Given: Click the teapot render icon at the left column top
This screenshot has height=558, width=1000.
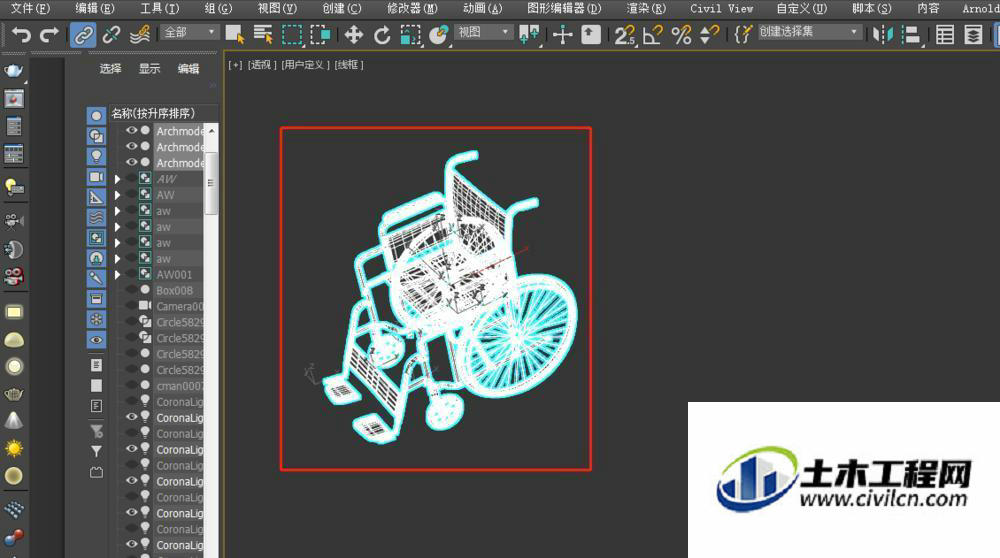Looking at the screenshot, I should pyautogui.click(x=13, y=70).
